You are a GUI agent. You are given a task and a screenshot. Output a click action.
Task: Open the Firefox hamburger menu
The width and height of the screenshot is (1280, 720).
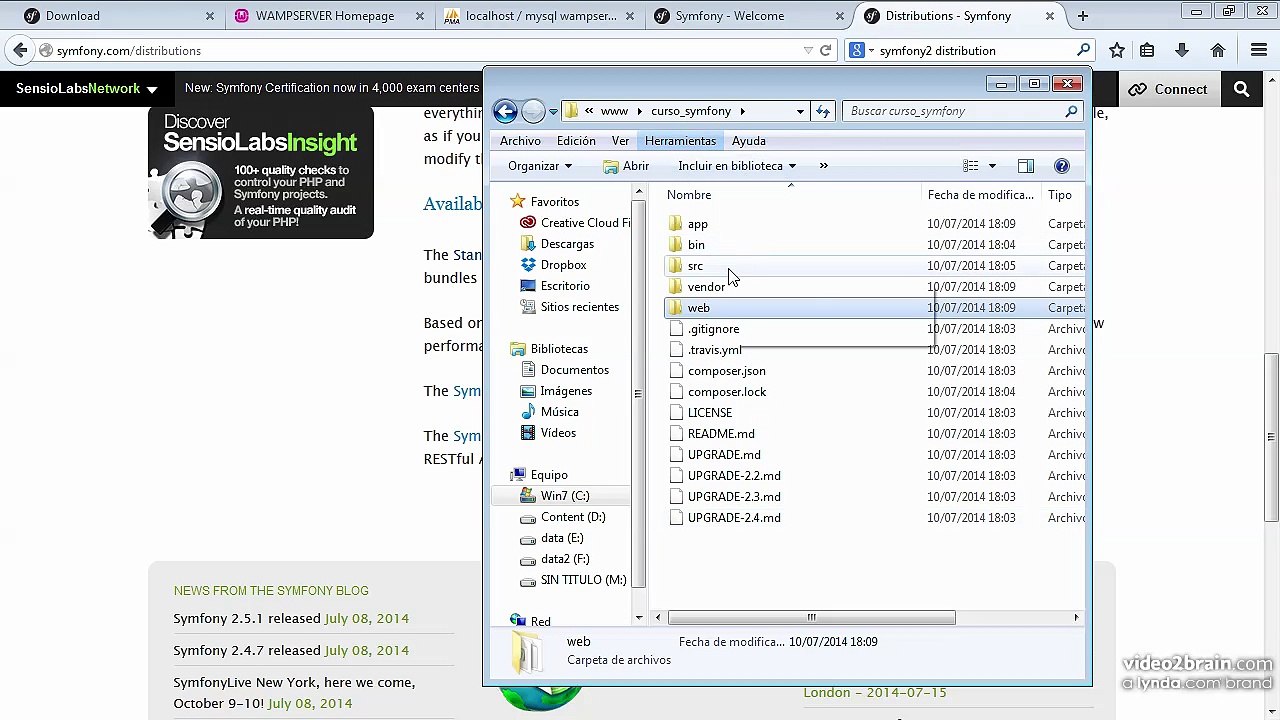[x=1259, y=50]
